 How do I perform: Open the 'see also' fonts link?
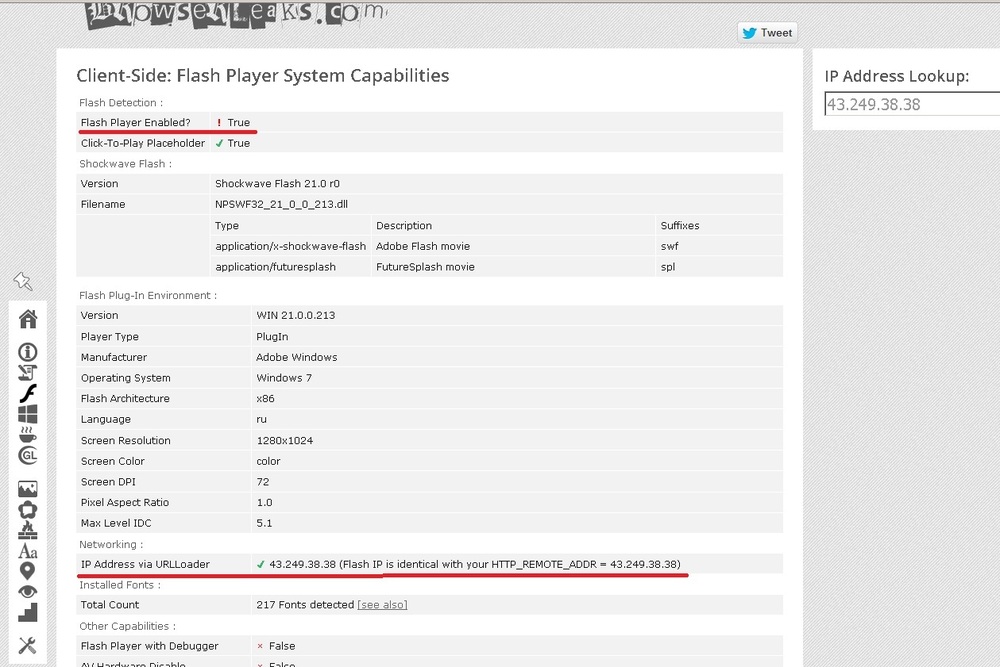[382, 605]
